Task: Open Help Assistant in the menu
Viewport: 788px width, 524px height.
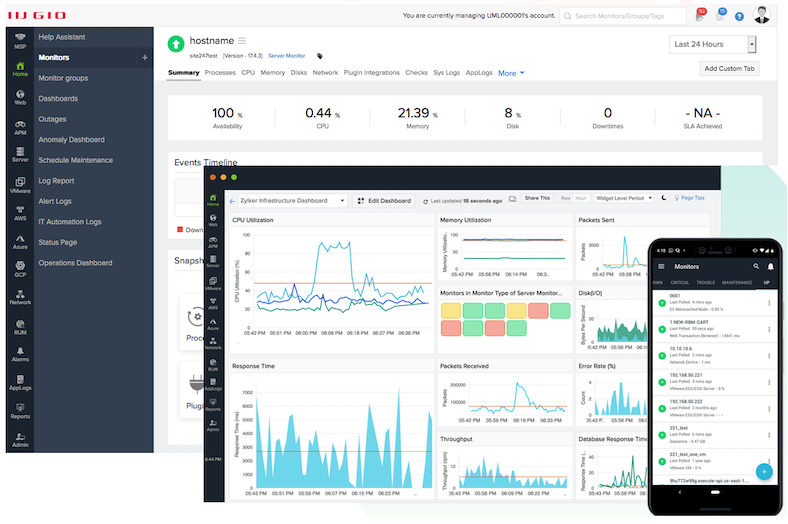Action: click(62, 37)
